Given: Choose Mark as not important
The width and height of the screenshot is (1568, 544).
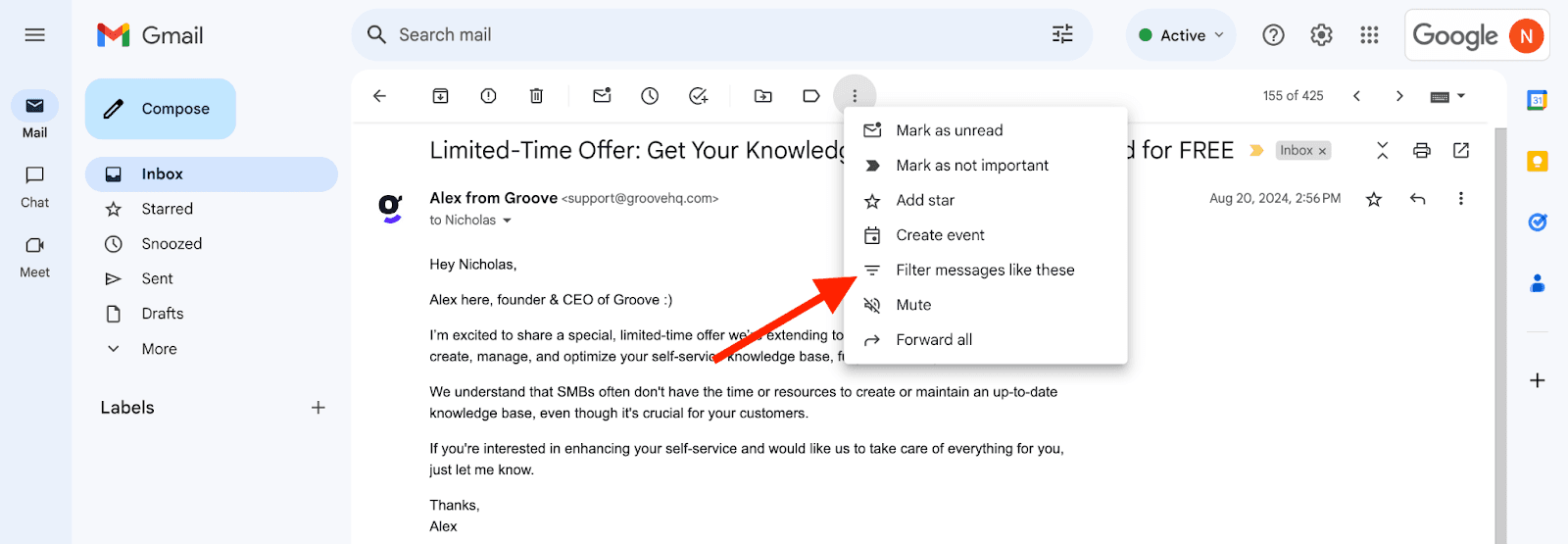Looking at the screenshot, I should 985,166.
